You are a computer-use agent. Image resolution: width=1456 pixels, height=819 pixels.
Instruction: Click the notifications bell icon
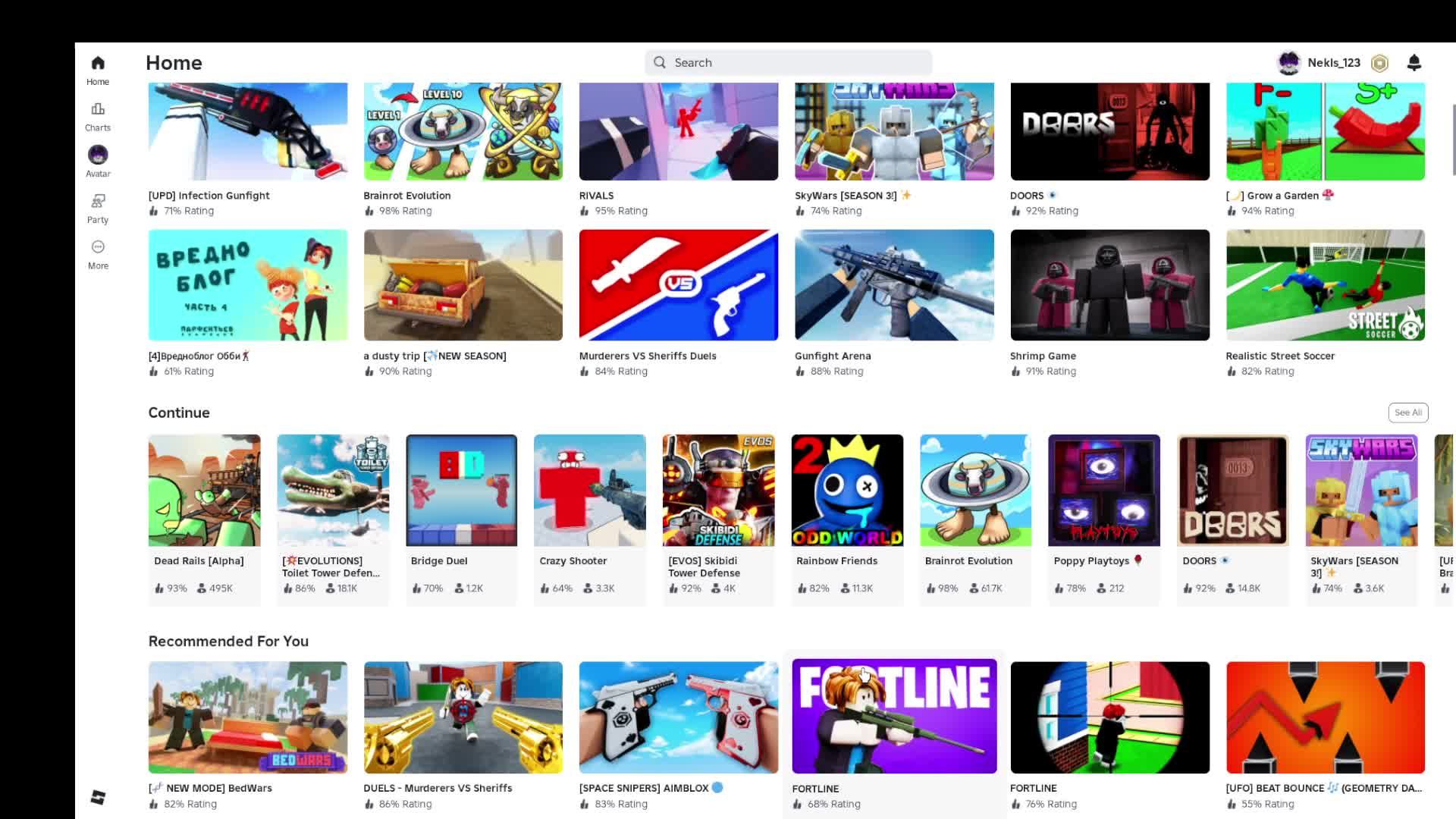coord(1414,63)
